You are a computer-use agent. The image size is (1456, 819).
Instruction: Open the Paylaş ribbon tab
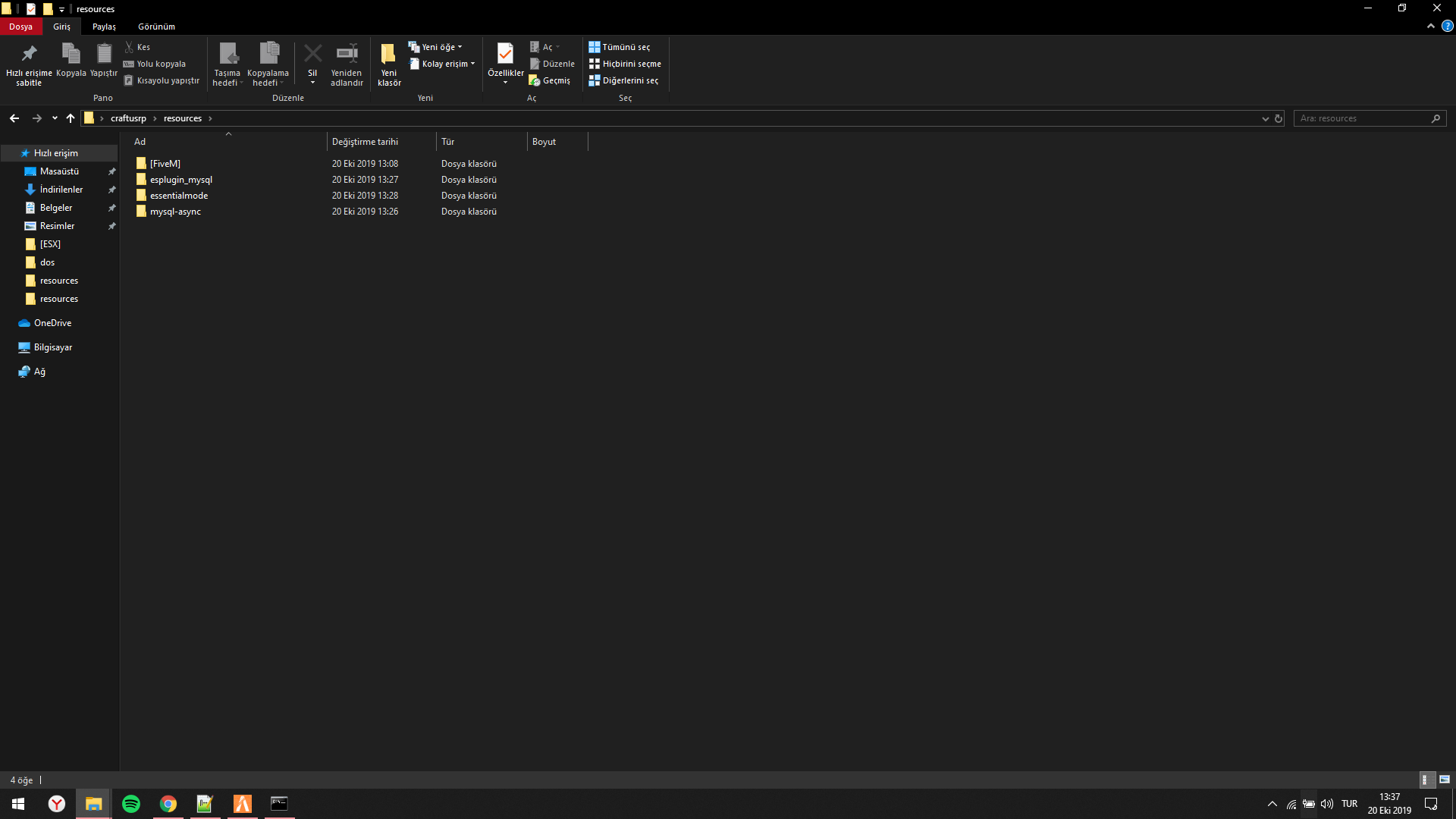[104, 26]
